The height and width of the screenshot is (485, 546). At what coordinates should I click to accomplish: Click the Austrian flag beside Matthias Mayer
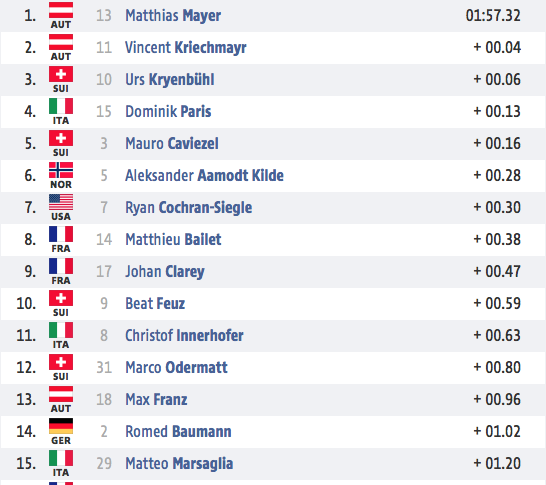(x=61, y=10)
